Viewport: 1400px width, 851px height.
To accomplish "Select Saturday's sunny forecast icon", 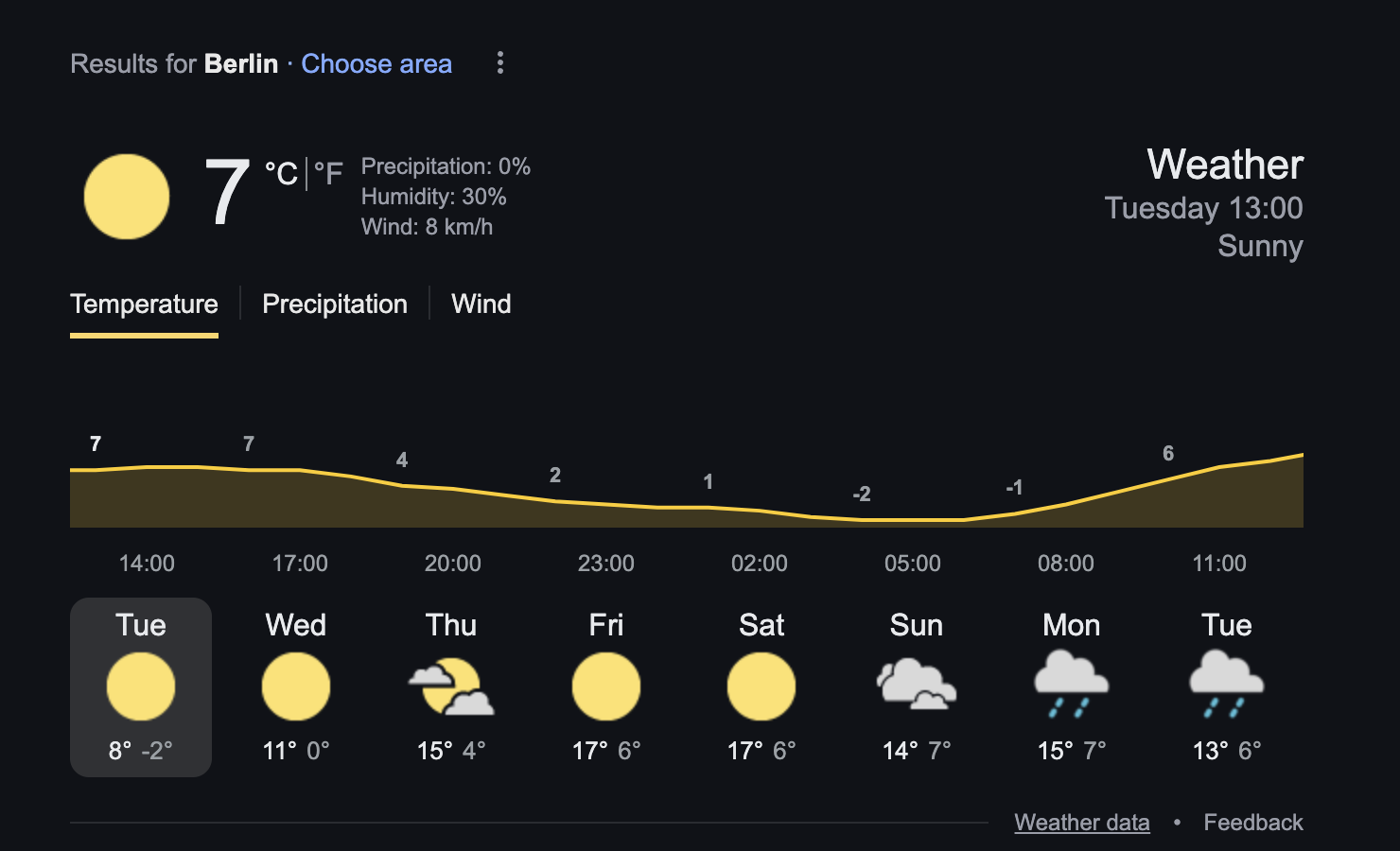I will tap(761, 686).
